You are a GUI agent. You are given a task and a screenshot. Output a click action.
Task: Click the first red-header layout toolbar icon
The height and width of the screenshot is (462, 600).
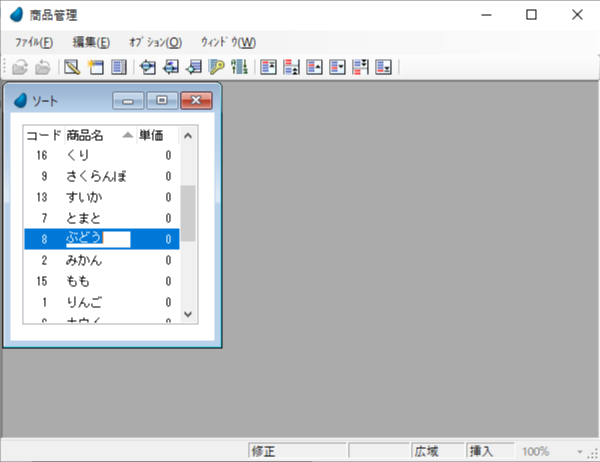click(x=268, y=68)
